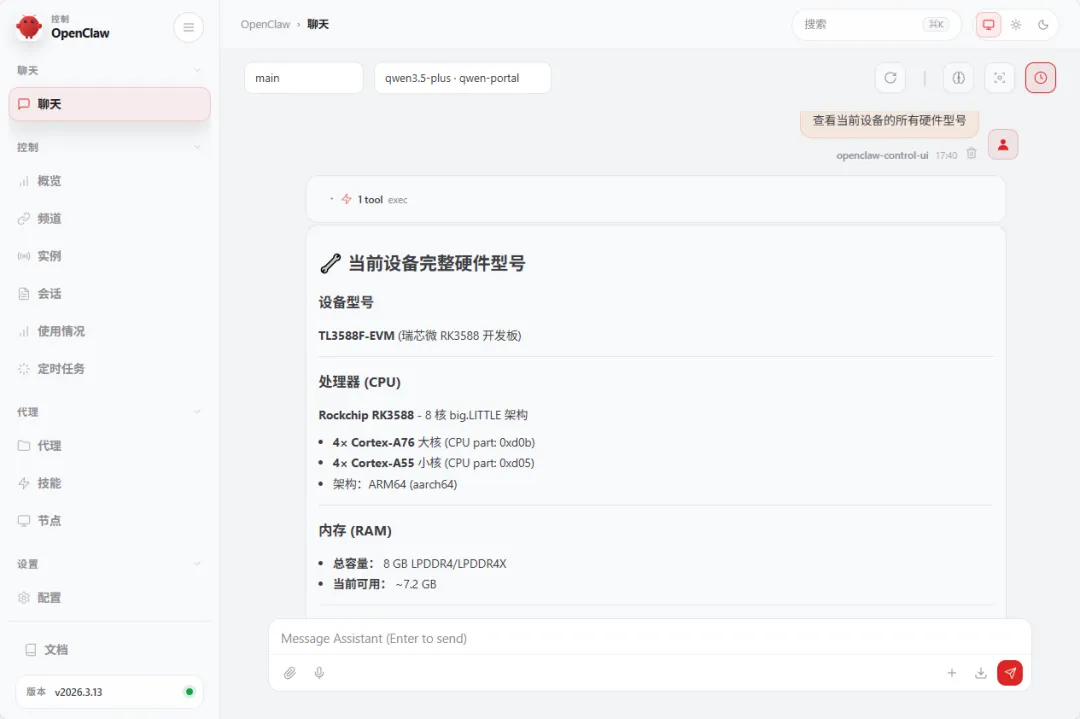The height and width of the screenshot is (719, 1080).
Task: Click the version v2026.3.13 badge
Action: (110, 692)
